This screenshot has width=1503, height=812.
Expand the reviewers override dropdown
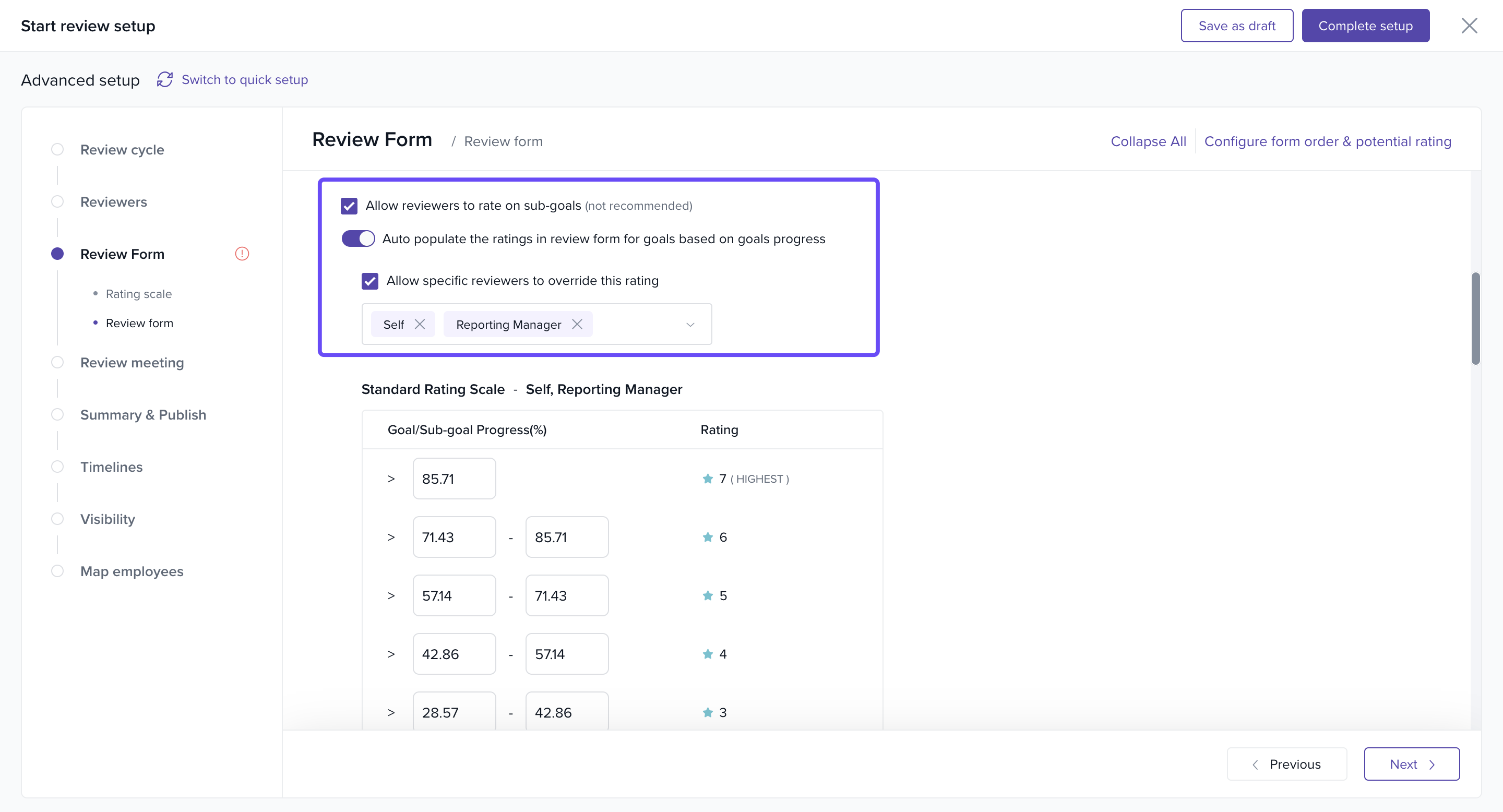click(x=690, y=325)
